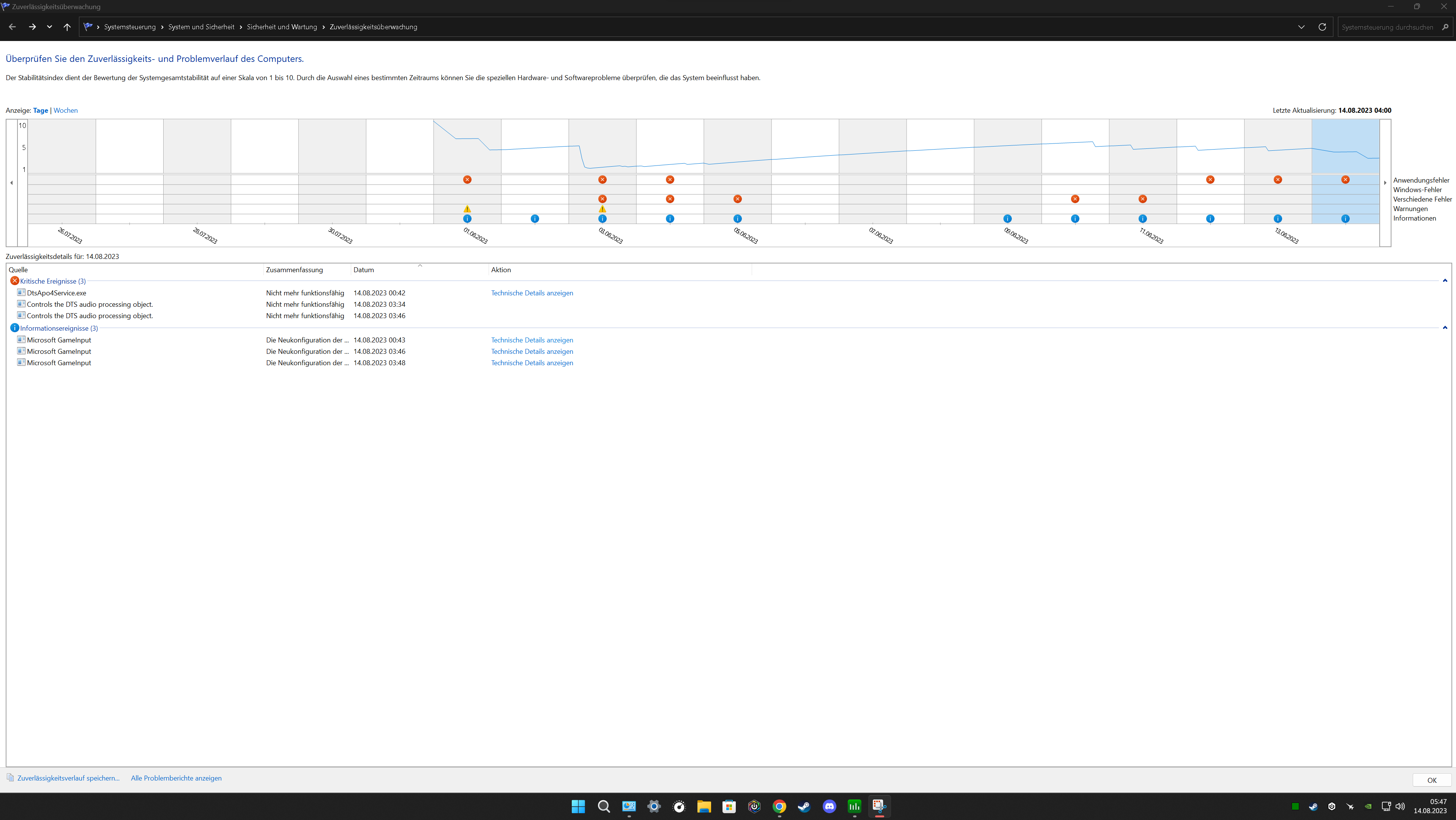Click the yellow warning icon on 03.08.2023
This screenshot has height=820, width=1456.
point(602,209)
